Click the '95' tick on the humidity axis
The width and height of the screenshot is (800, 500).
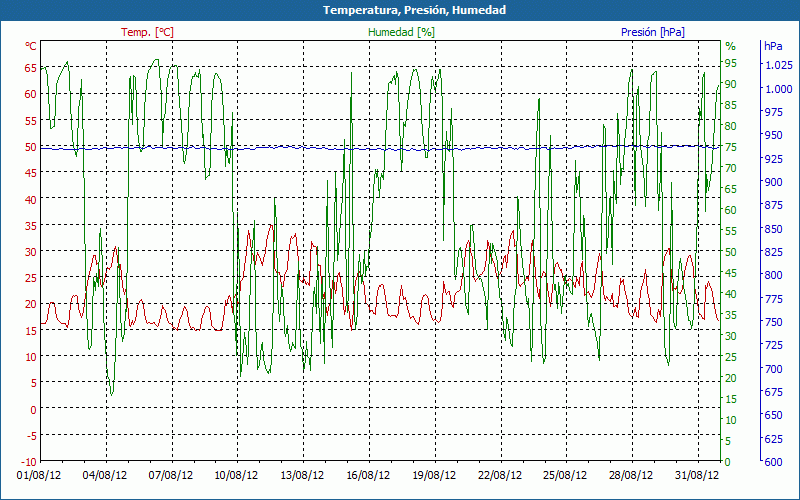731,63
